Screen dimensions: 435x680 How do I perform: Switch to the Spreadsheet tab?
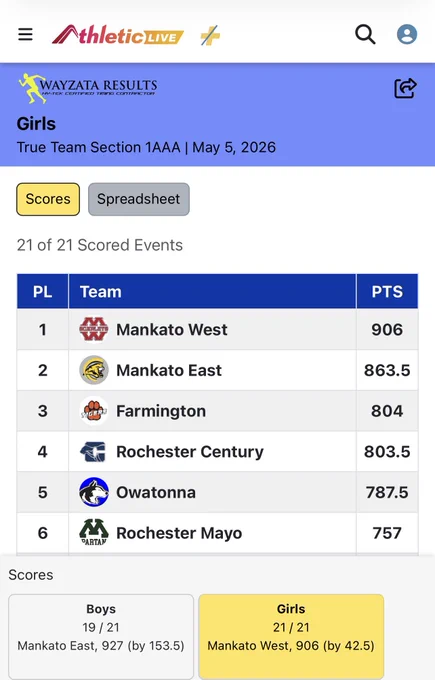click(139, 199)
